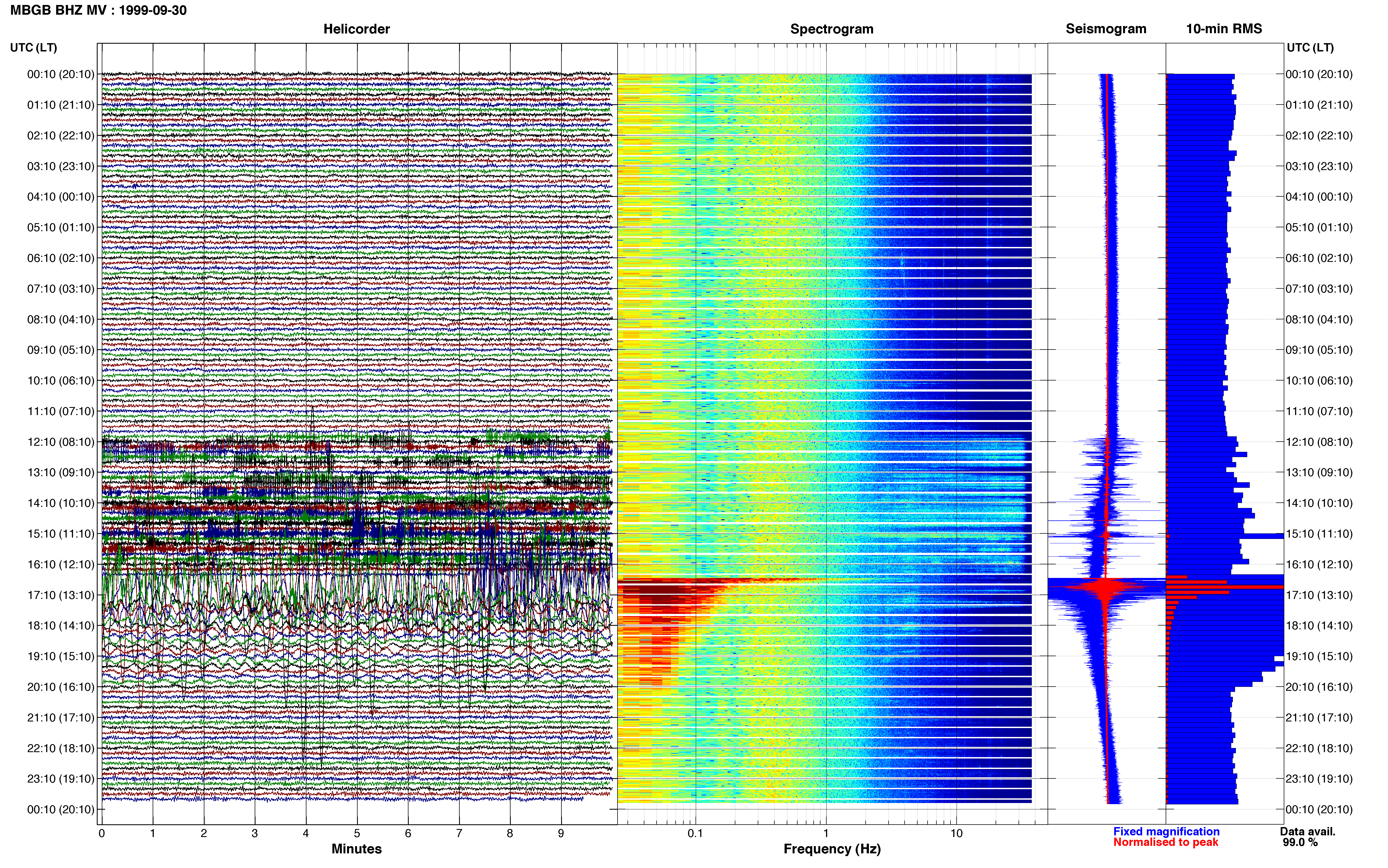Click '20:10 (16:10)' on the right time axis
This screenshot has width=1388, height=868.
1319,687
